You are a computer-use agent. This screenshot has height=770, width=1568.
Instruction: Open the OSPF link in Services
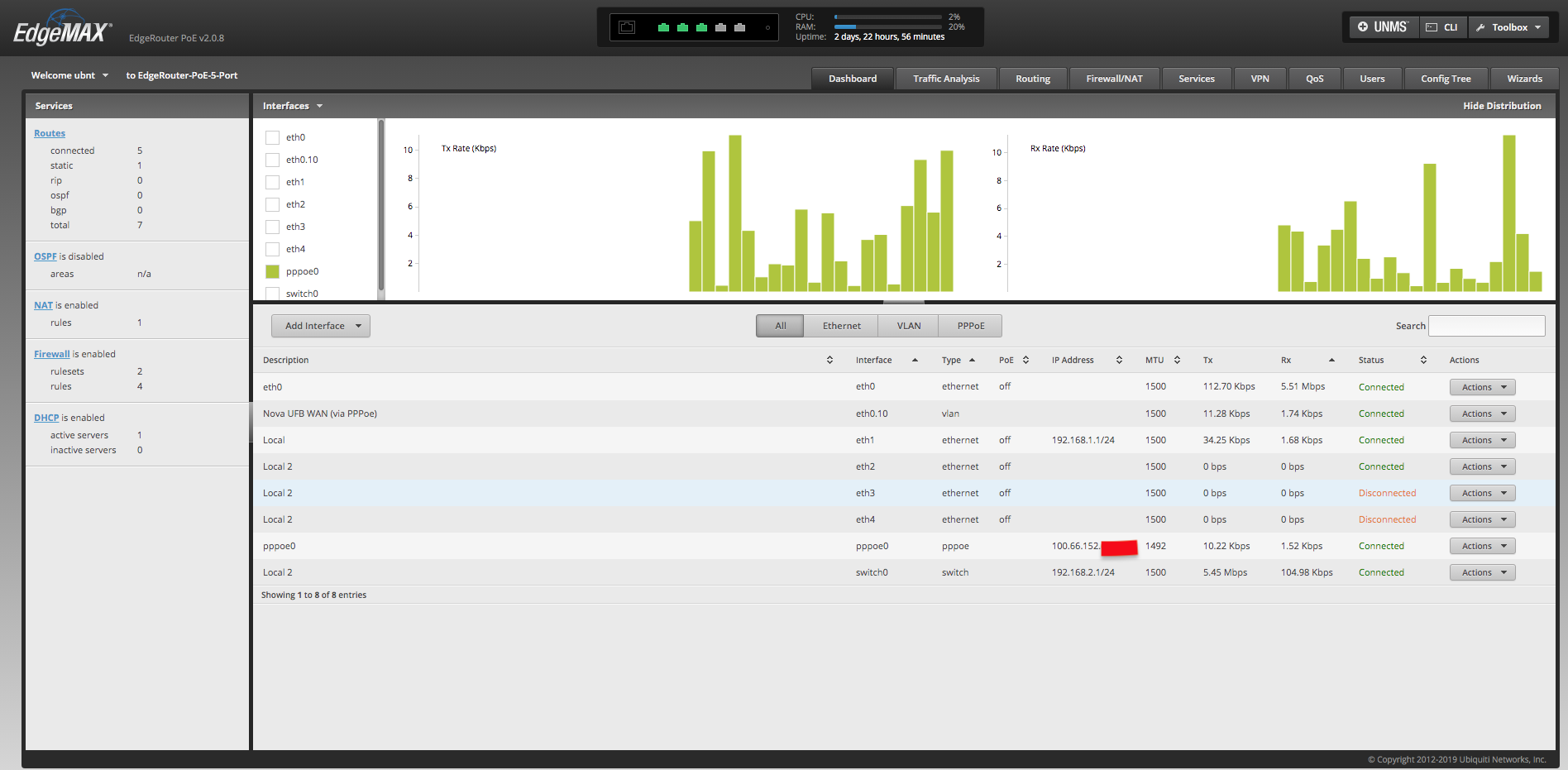45,256
